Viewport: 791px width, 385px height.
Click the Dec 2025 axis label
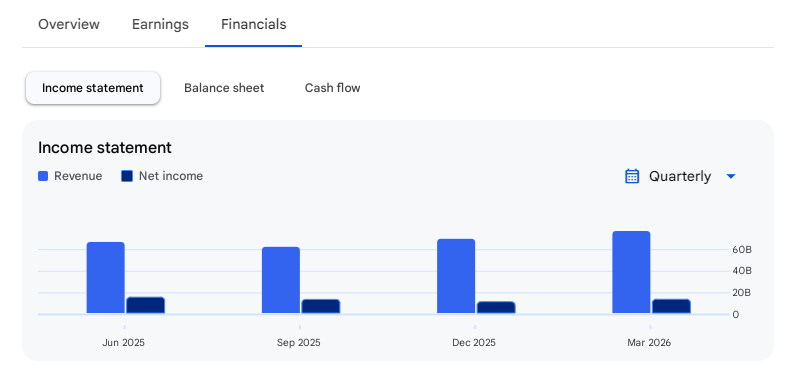pos(474,343)
